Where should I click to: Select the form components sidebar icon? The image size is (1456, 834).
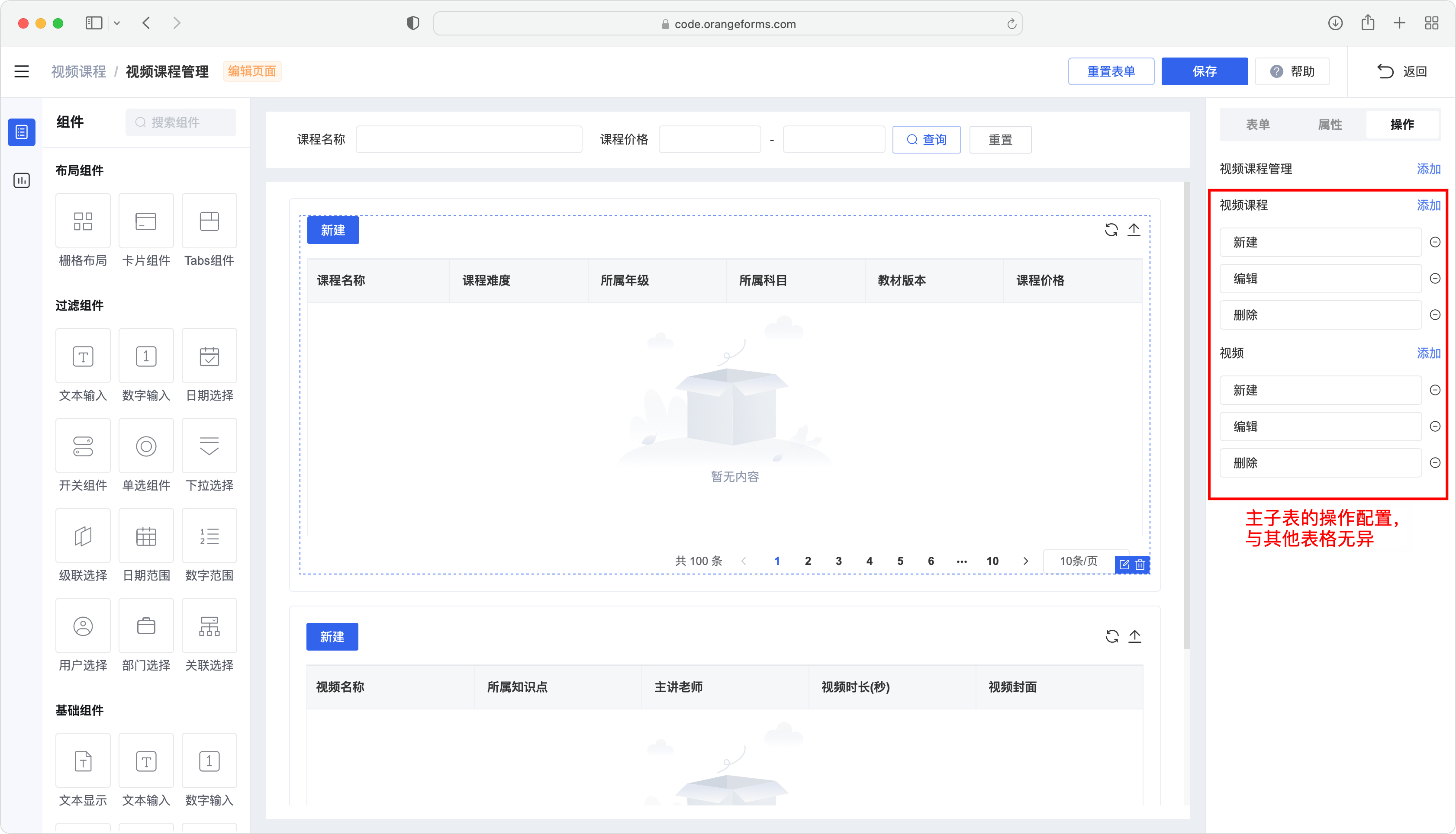[x=22, y=132]
